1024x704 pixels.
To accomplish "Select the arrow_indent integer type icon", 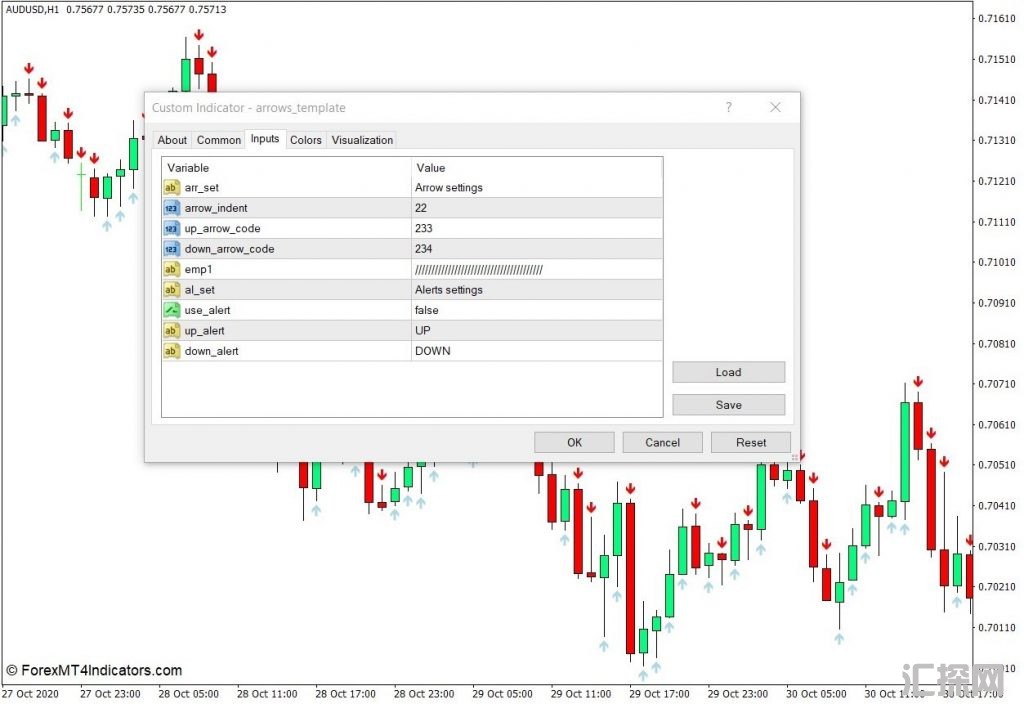I will (171, 208).
